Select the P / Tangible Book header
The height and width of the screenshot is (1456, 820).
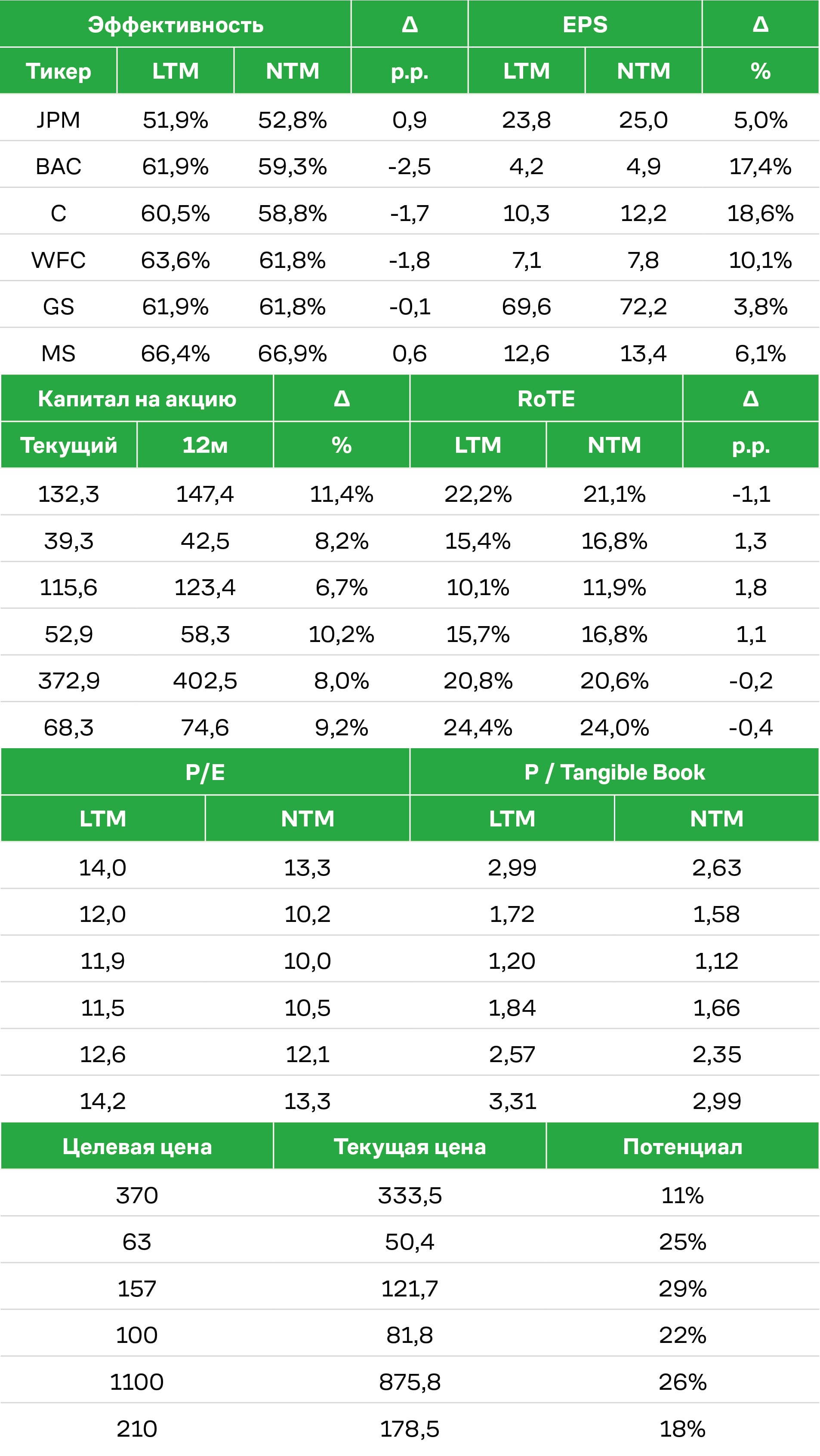pyautogui.click(x=615, y=772)
